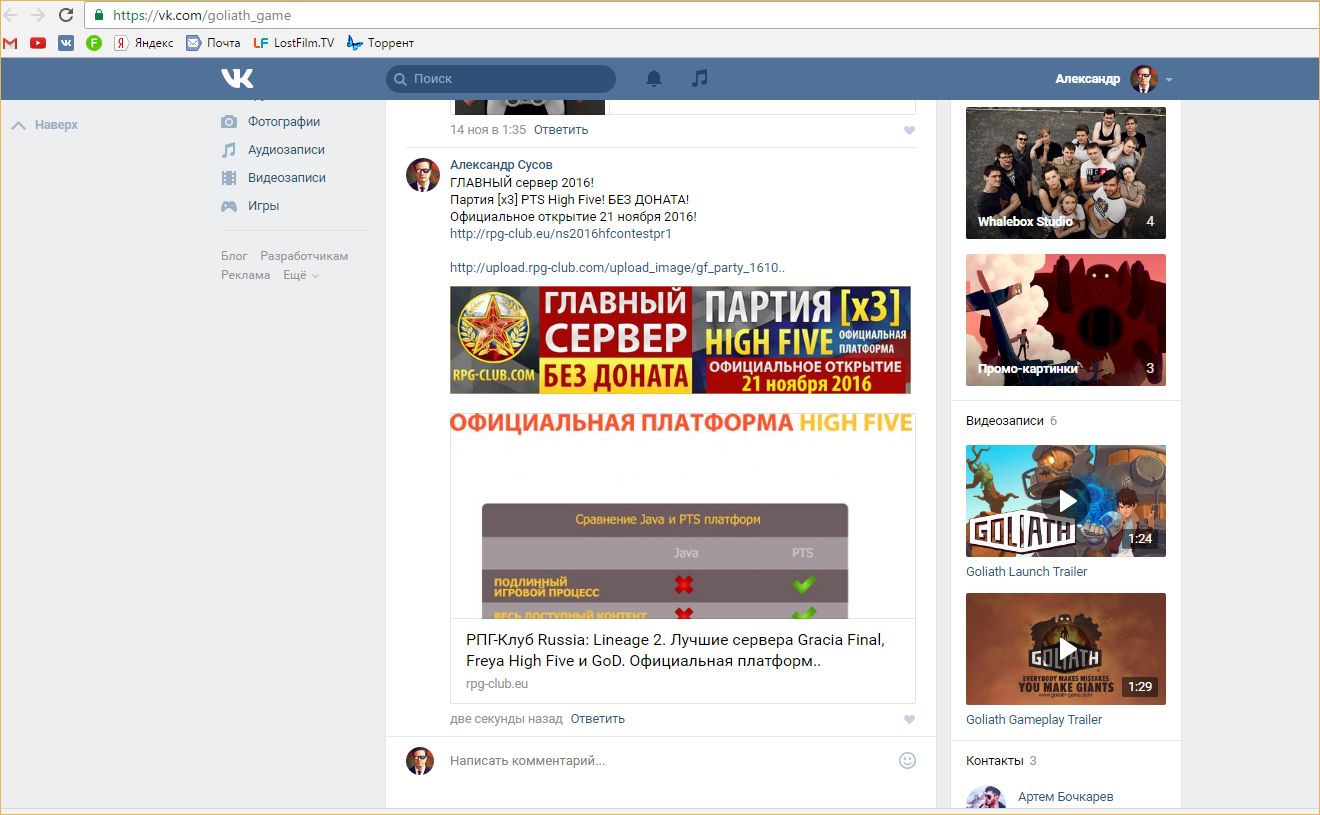This screenshot has width=1320, height=815.
Task: Open the VK bookmark icon
Action: coord(66,43)
